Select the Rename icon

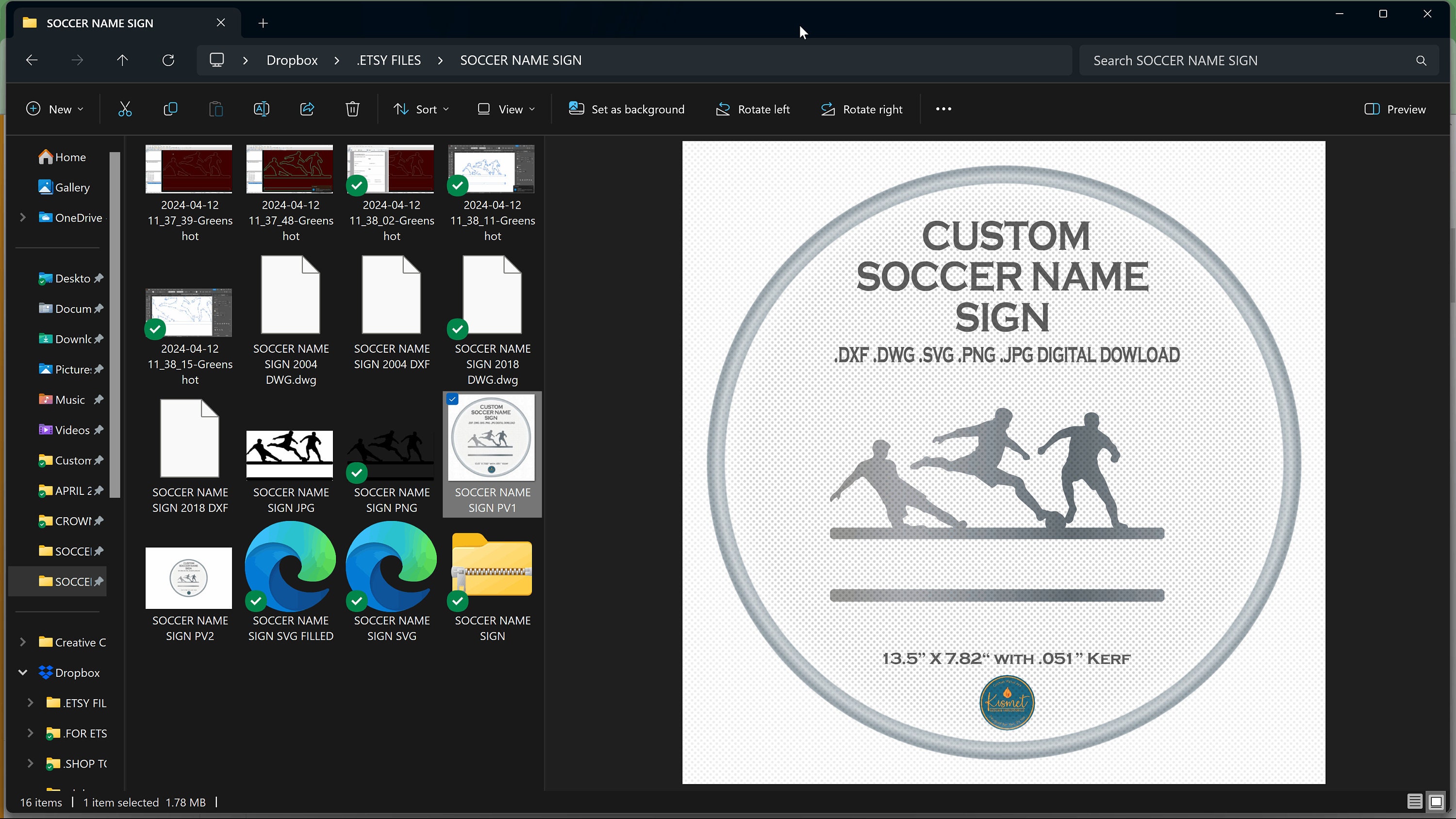coord(261,109)
